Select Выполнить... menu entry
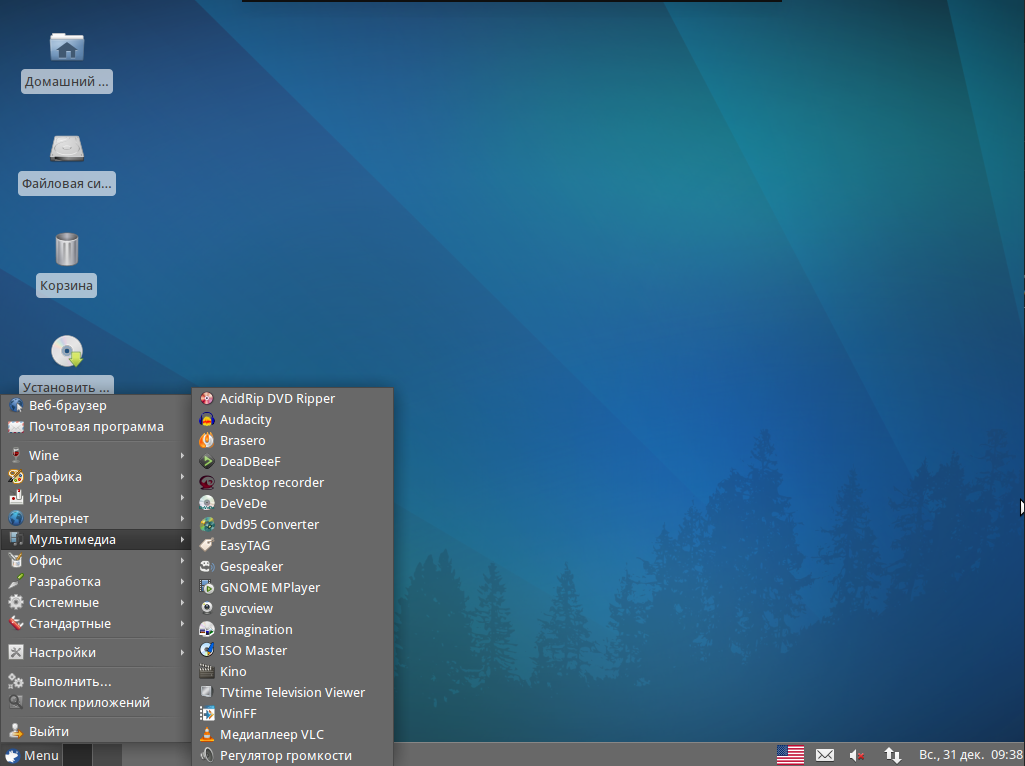The width and height of the screenshot is (1025, 766). pyautogui.click(x=96, y=681)
